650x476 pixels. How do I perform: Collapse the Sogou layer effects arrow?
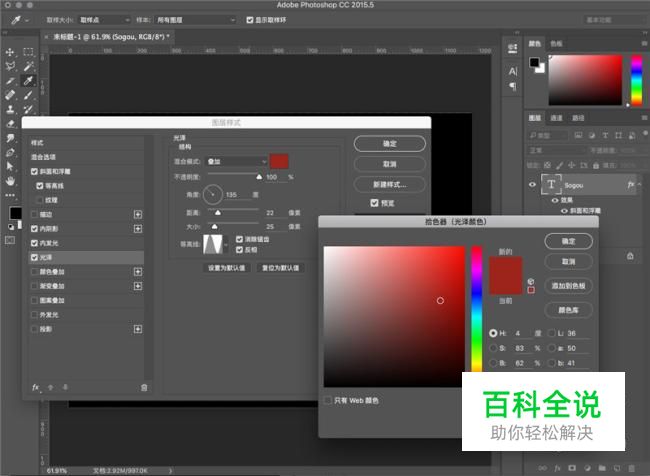tap(640, 185)
